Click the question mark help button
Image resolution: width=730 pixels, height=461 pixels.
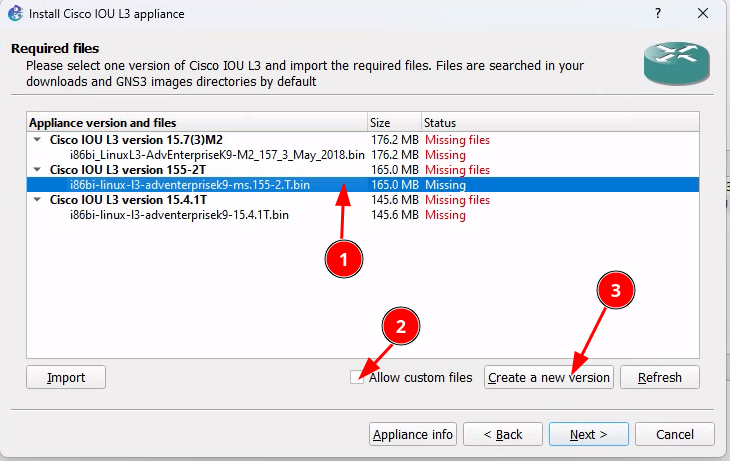pos(658,14)
